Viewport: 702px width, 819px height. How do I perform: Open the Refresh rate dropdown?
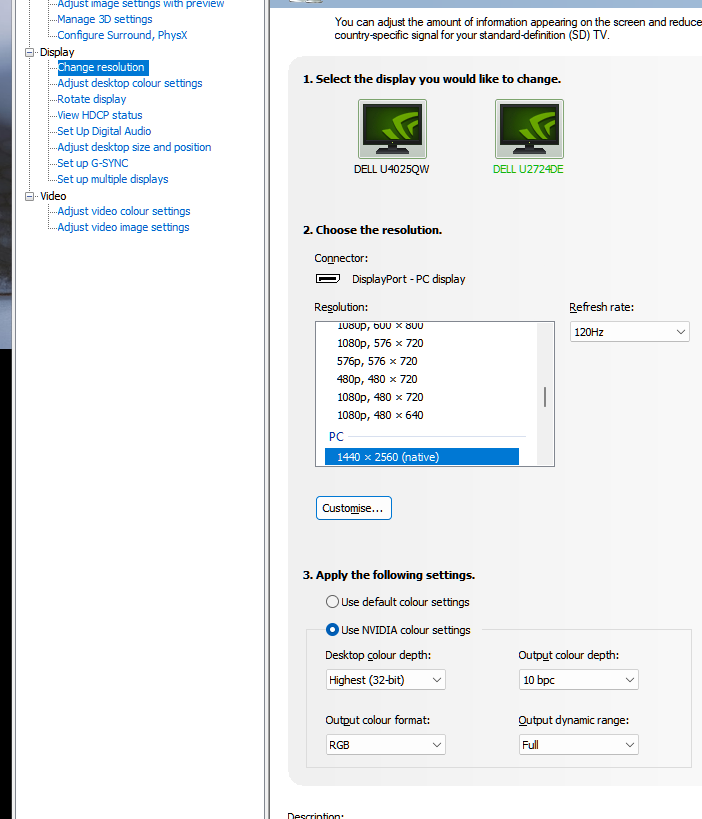pos(629,332)
